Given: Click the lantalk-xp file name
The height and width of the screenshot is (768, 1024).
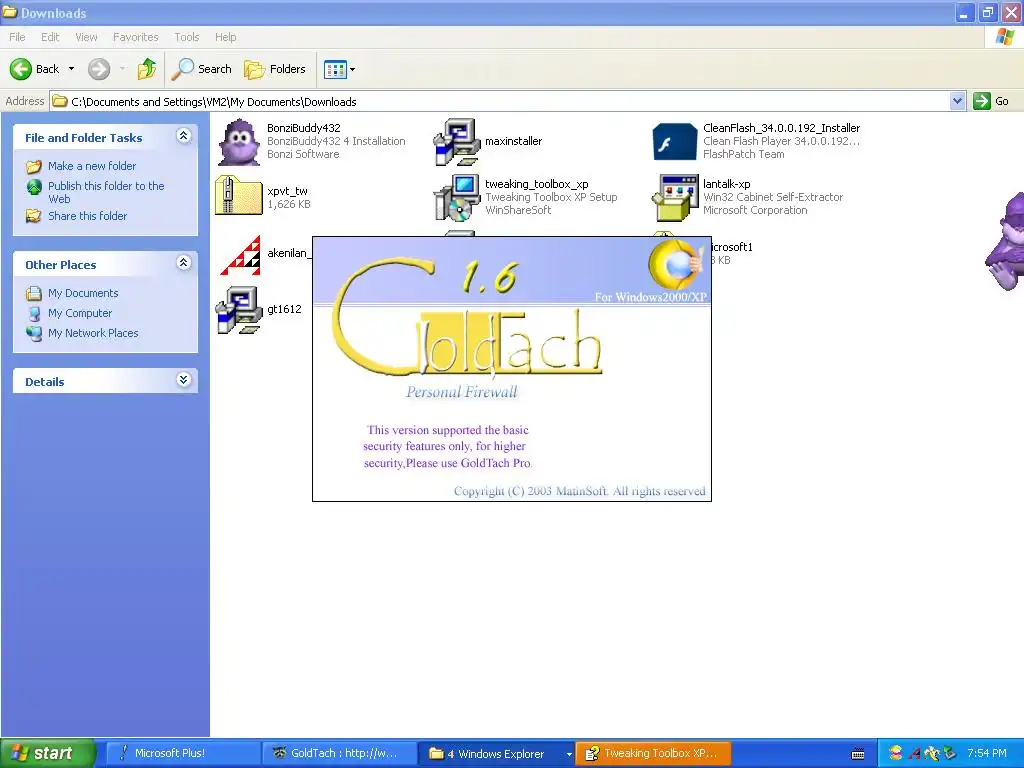Looking at the screenshot, I should (726, 184).
